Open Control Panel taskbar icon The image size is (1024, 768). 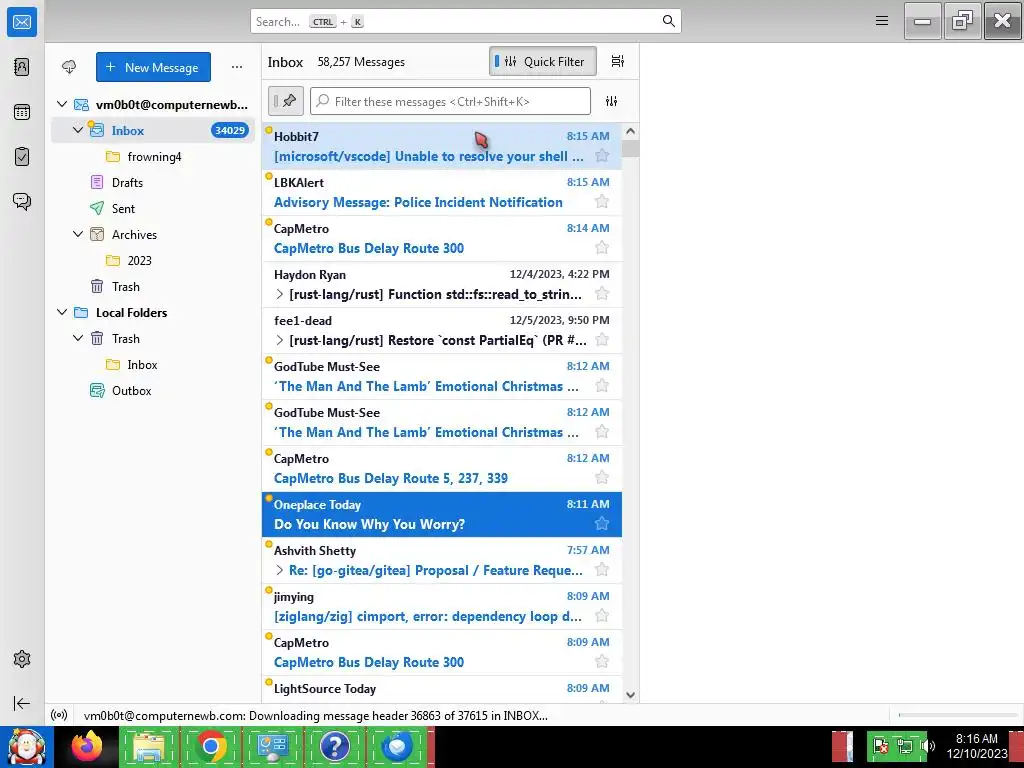[272, 746]
